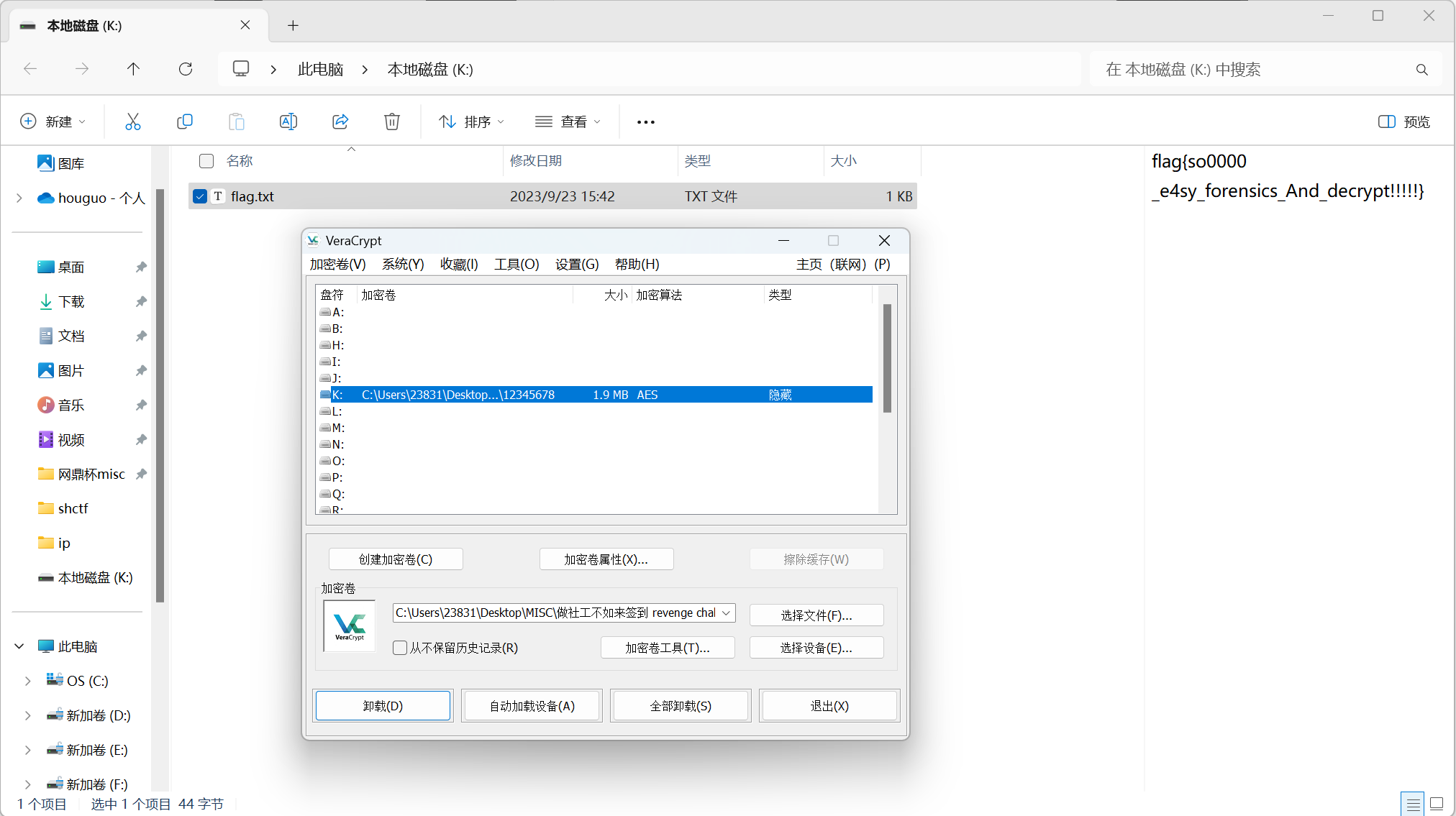
Task: Open 视频 folder in sidebar
Action: coord(71,440)
